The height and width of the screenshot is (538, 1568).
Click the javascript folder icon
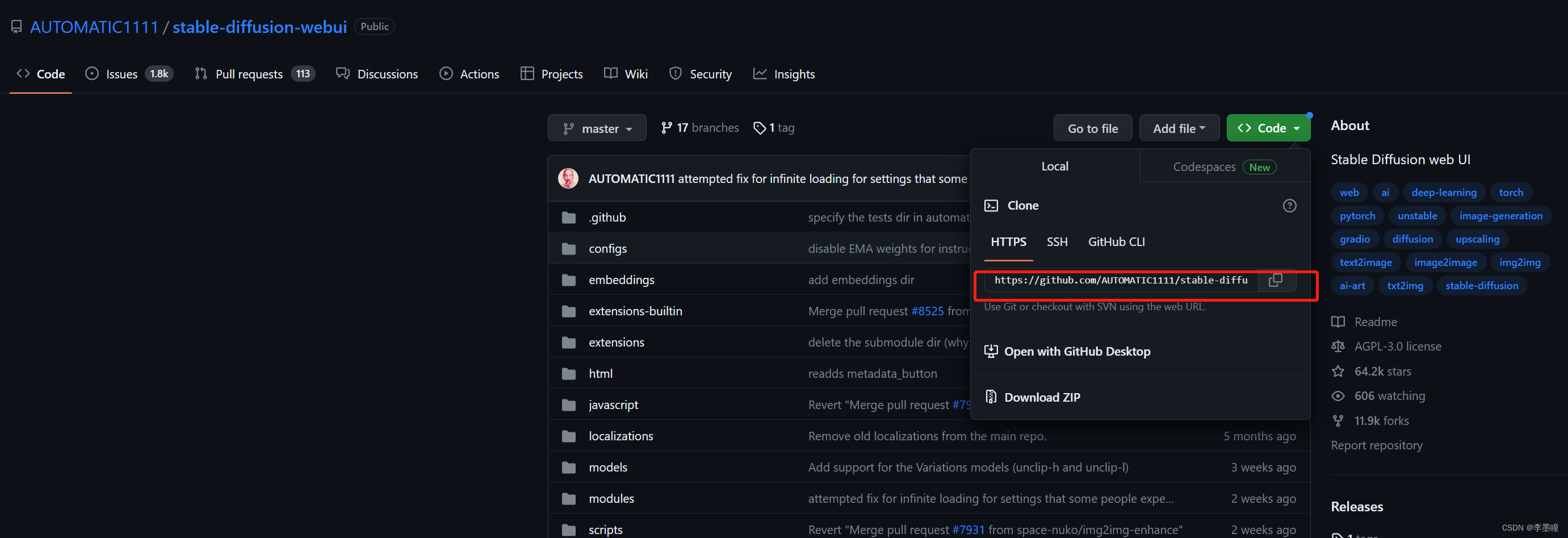click(568, 404)
